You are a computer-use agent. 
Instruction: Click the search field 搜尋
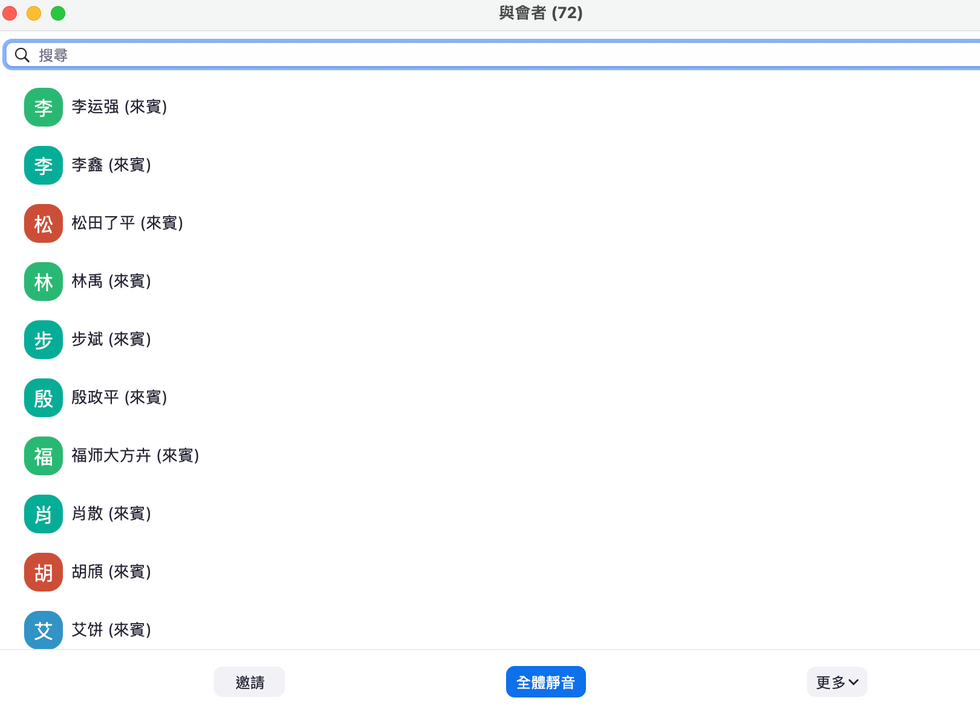pyautogui.click(x=492, y=55)
